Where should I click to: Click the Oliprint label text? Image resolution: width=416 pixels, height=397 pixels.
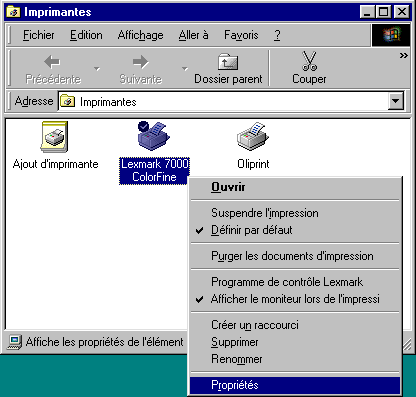pos(253,164)
